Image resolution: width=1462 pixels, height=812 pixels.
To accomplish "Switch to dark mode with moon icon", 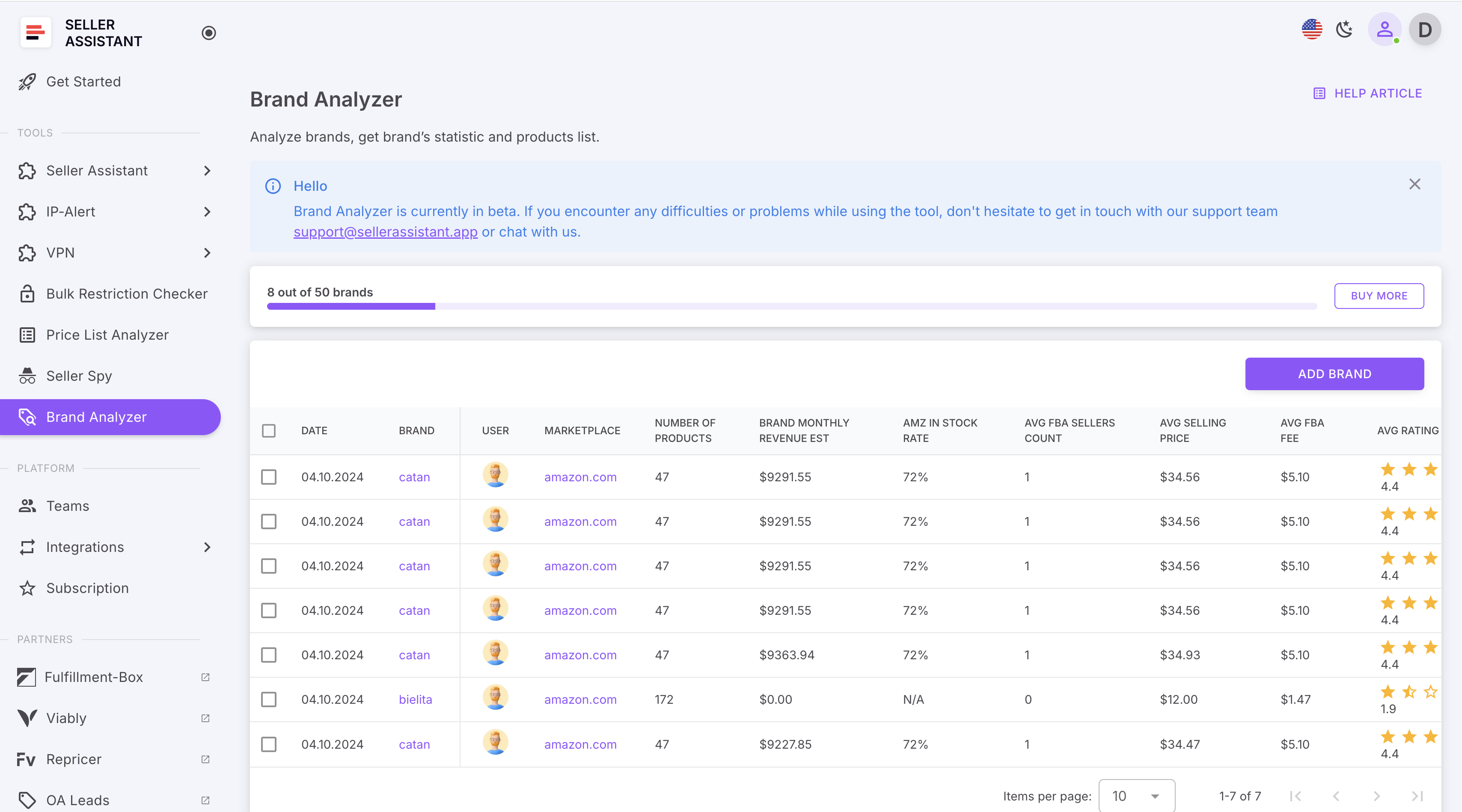I will click(x=1344, y=29).
